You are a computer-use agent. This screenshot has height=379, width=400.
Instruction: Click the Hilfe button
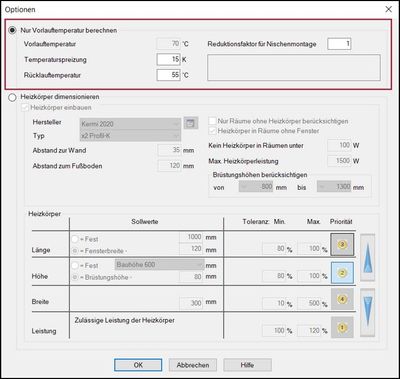[247, 365]
